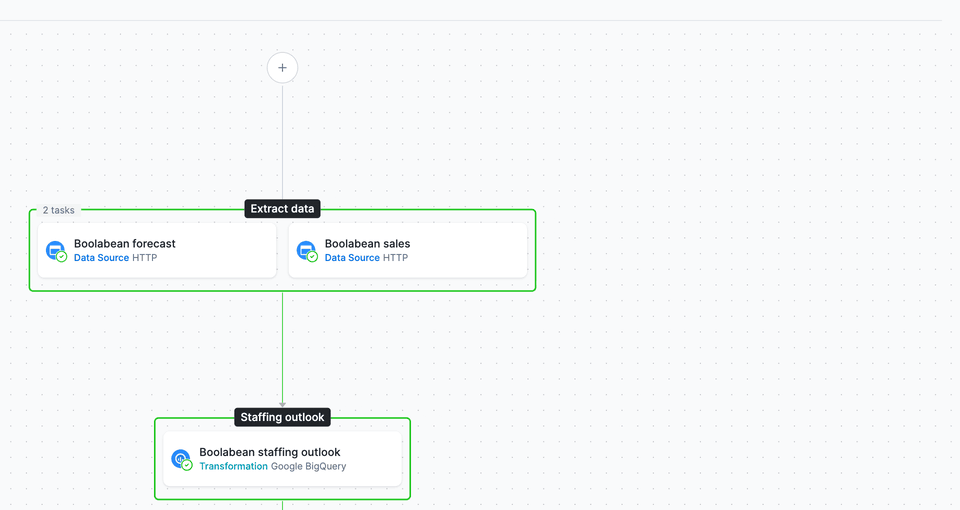Click 'HTTP' text in Boolabean sales card

coord(396,258)
